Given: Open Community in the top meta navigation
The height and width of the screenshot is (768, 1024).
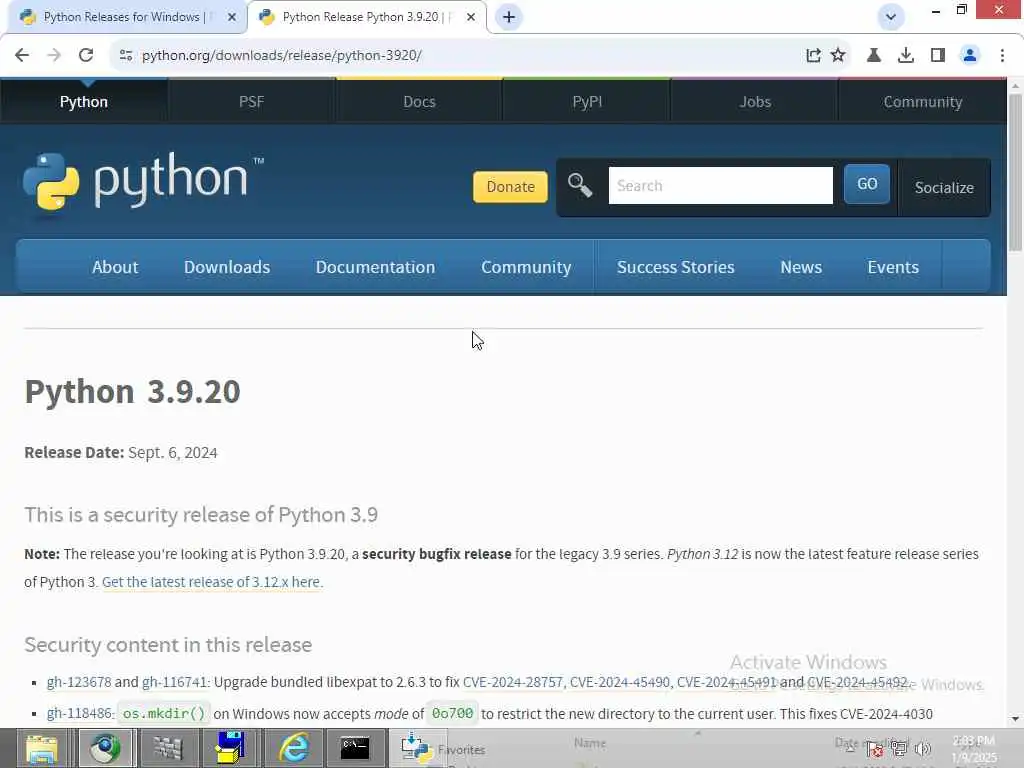Looking at the screenshot, I should pos(923,101).
